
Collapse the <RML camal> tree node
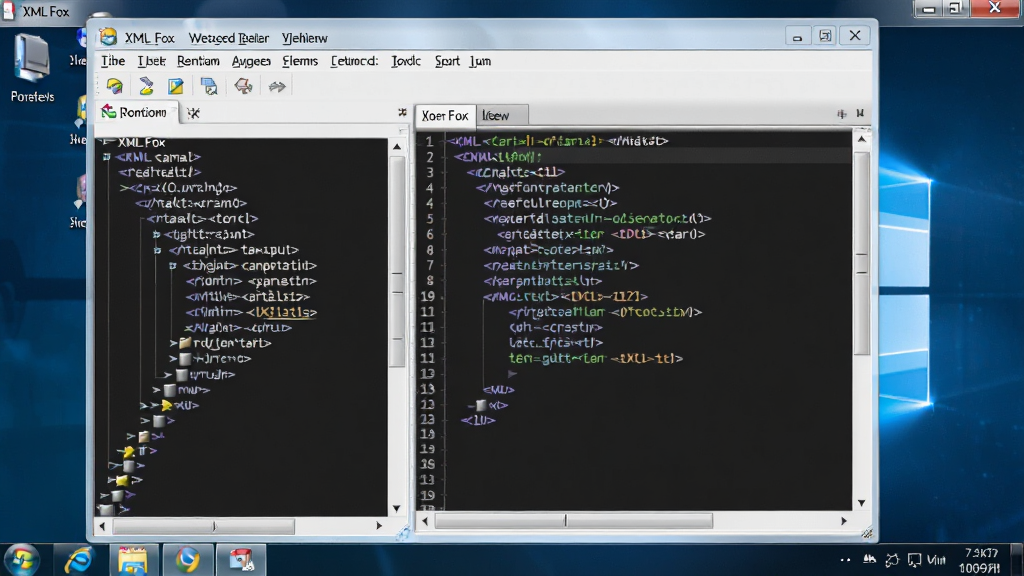pos(106,157)
